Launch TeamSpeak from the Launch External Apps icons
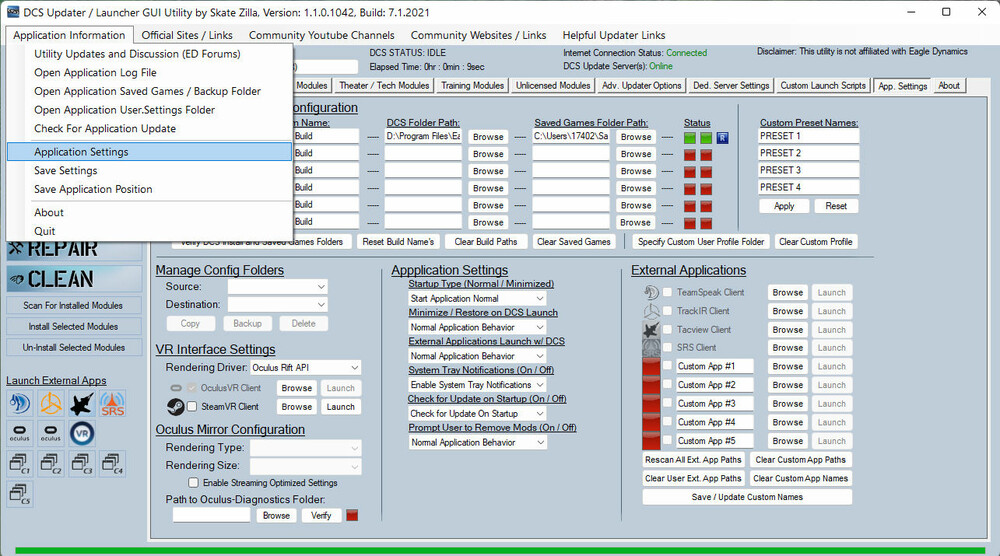This screenshot has width=1000, height=556. pos(20,404)
